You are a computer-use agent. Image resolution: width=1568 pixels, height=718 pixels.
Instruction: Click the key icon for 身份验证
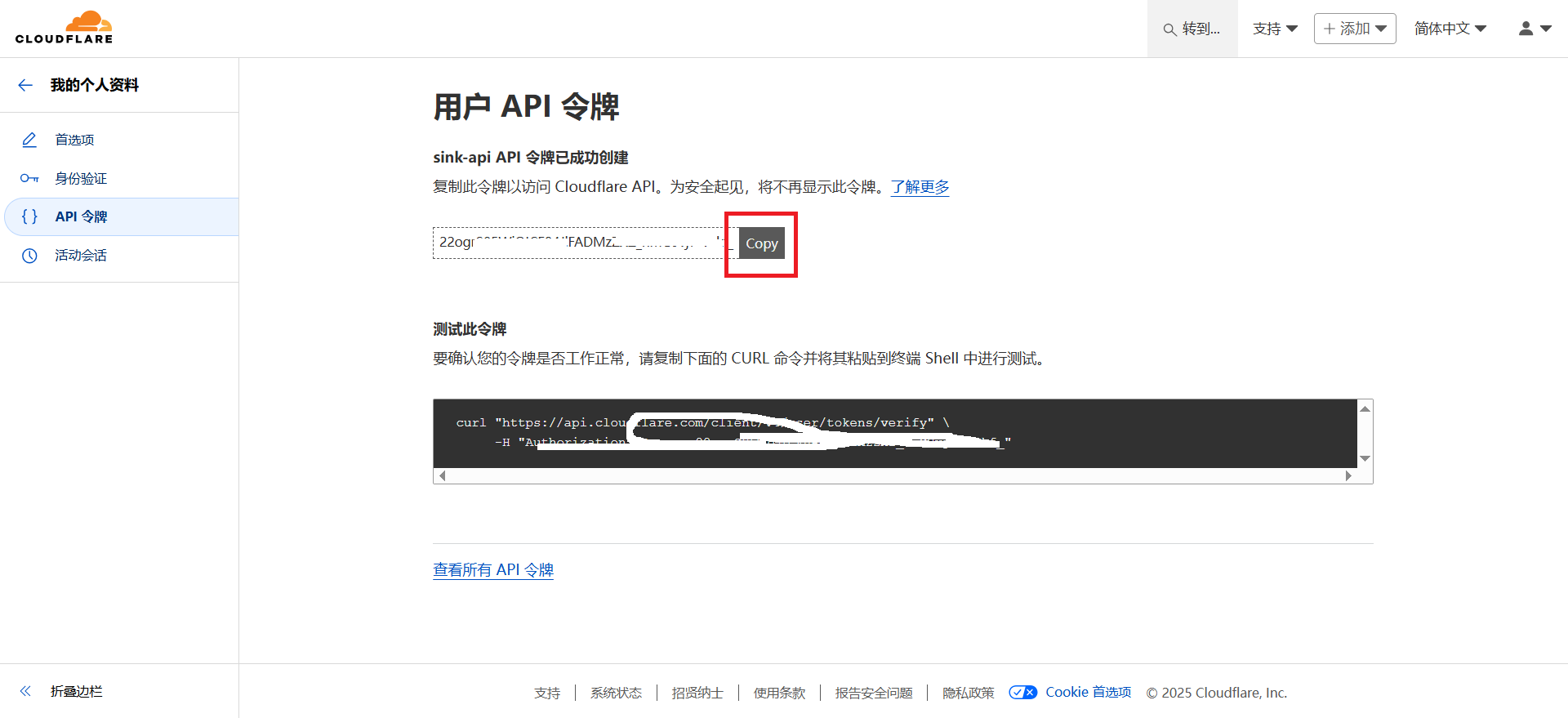pyautogui.click(x=29, y=178)
